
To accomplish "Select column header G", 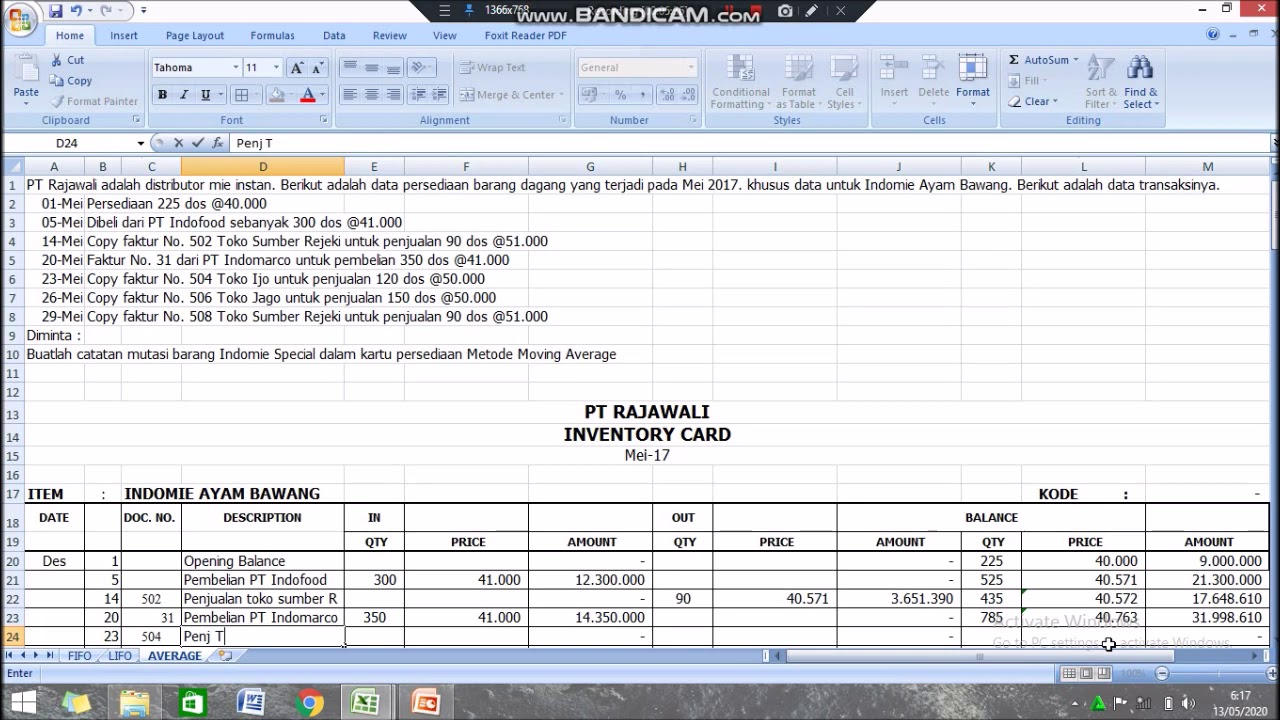I will click(590, 167).
